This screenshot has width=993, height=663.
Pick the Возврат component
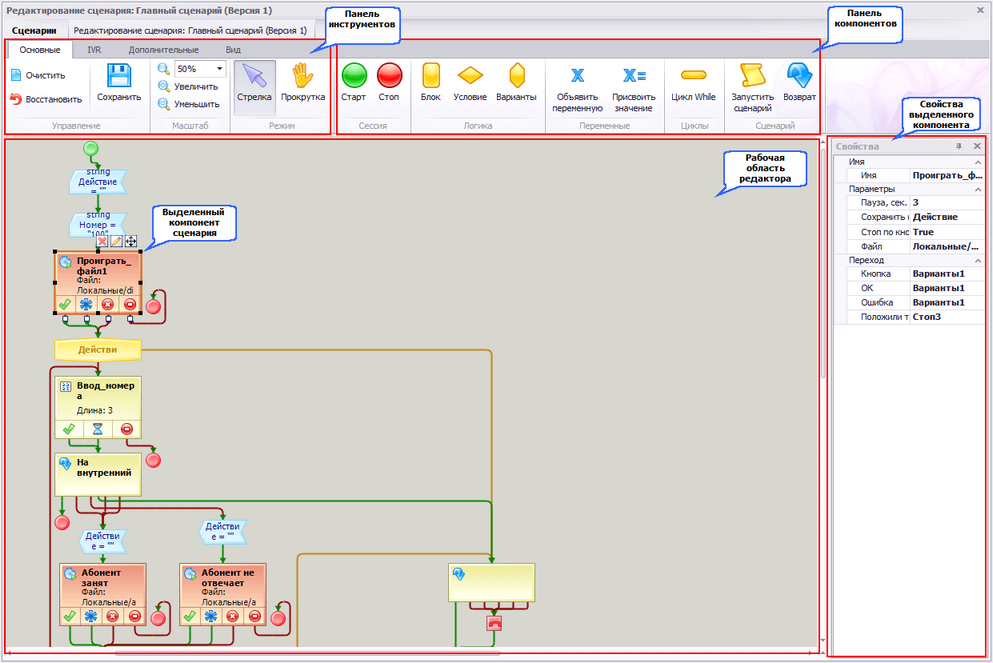pyautogui.click(x=799, y=82)
